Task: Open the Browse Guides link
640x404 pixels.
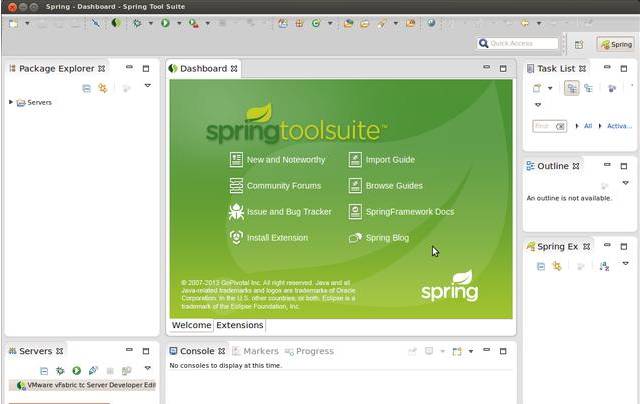Action: [385, 186]
